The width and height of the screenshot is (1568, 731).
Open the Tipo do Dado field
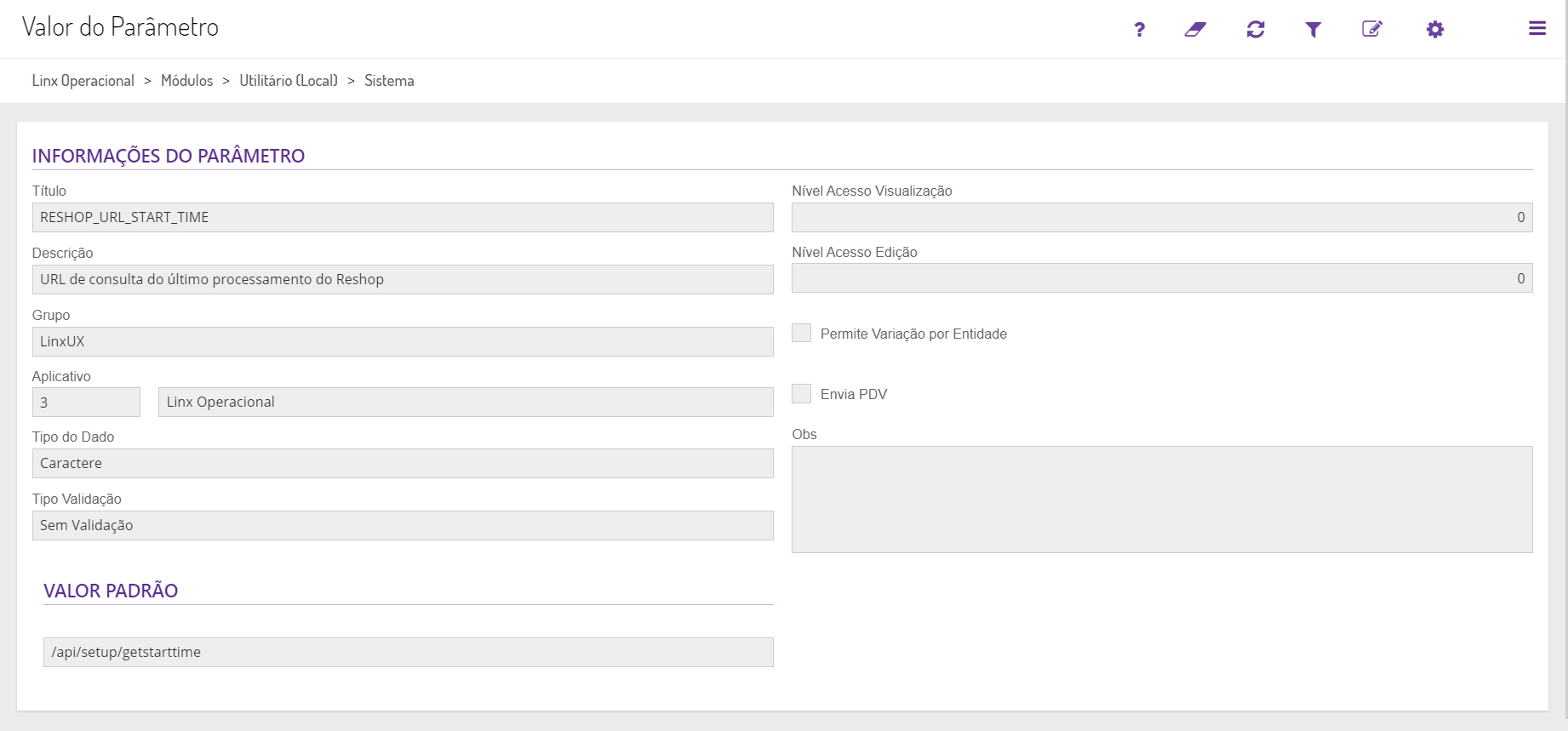coord(403,464)
